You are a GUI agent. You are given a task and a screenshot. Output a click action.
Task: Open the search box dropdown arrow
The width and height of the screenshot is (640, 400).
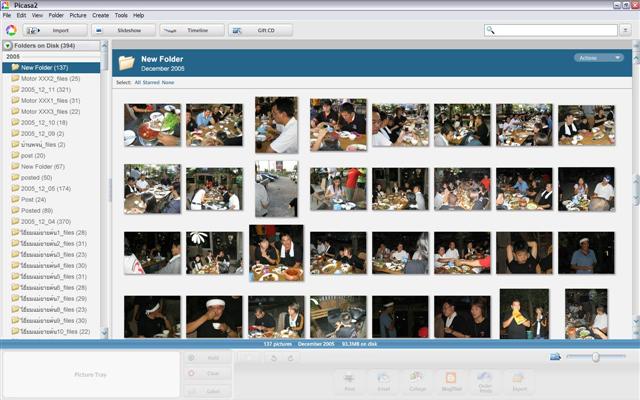pyautogui.click(x=492, y=31)
